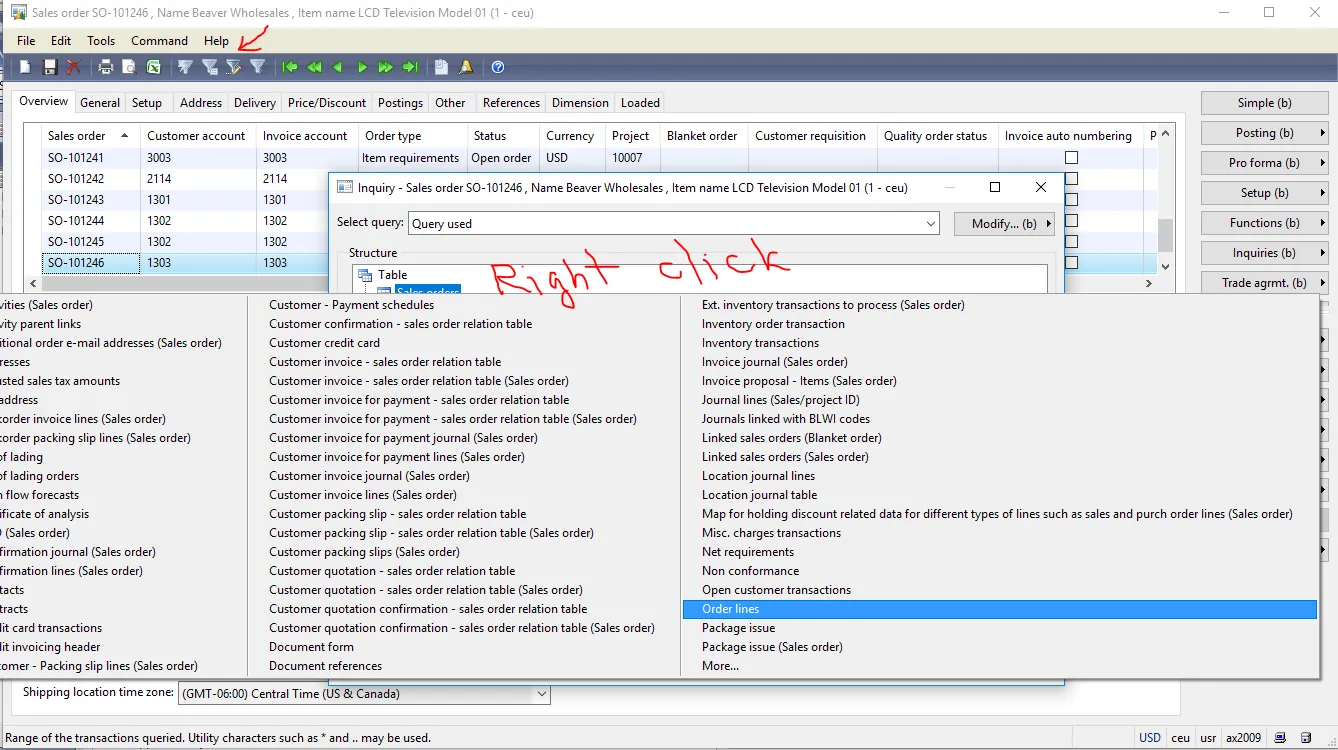This screenshot has width=1338, height=750.
Task: Expand the Inquiries (b) menu button
Action: click(1264, 253)
